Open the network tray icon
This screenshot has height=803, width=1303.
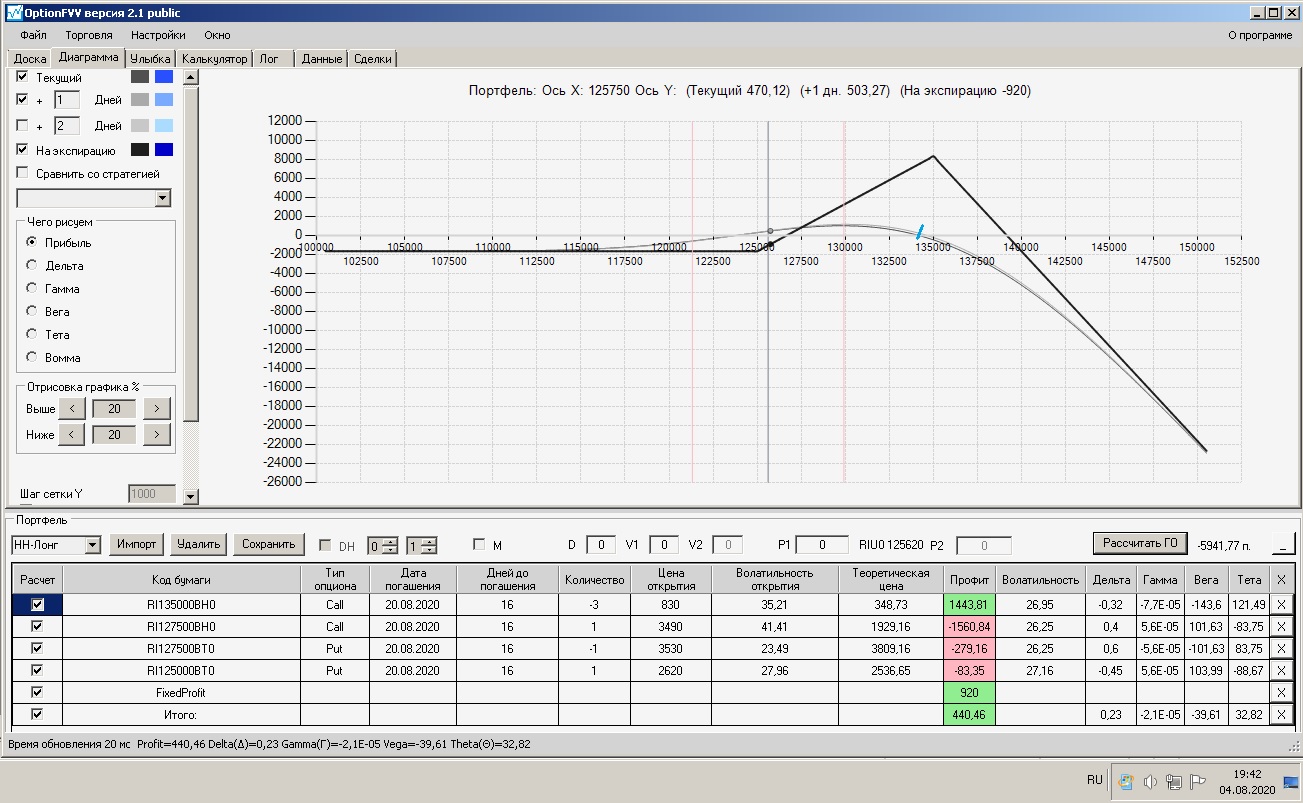1173,782
